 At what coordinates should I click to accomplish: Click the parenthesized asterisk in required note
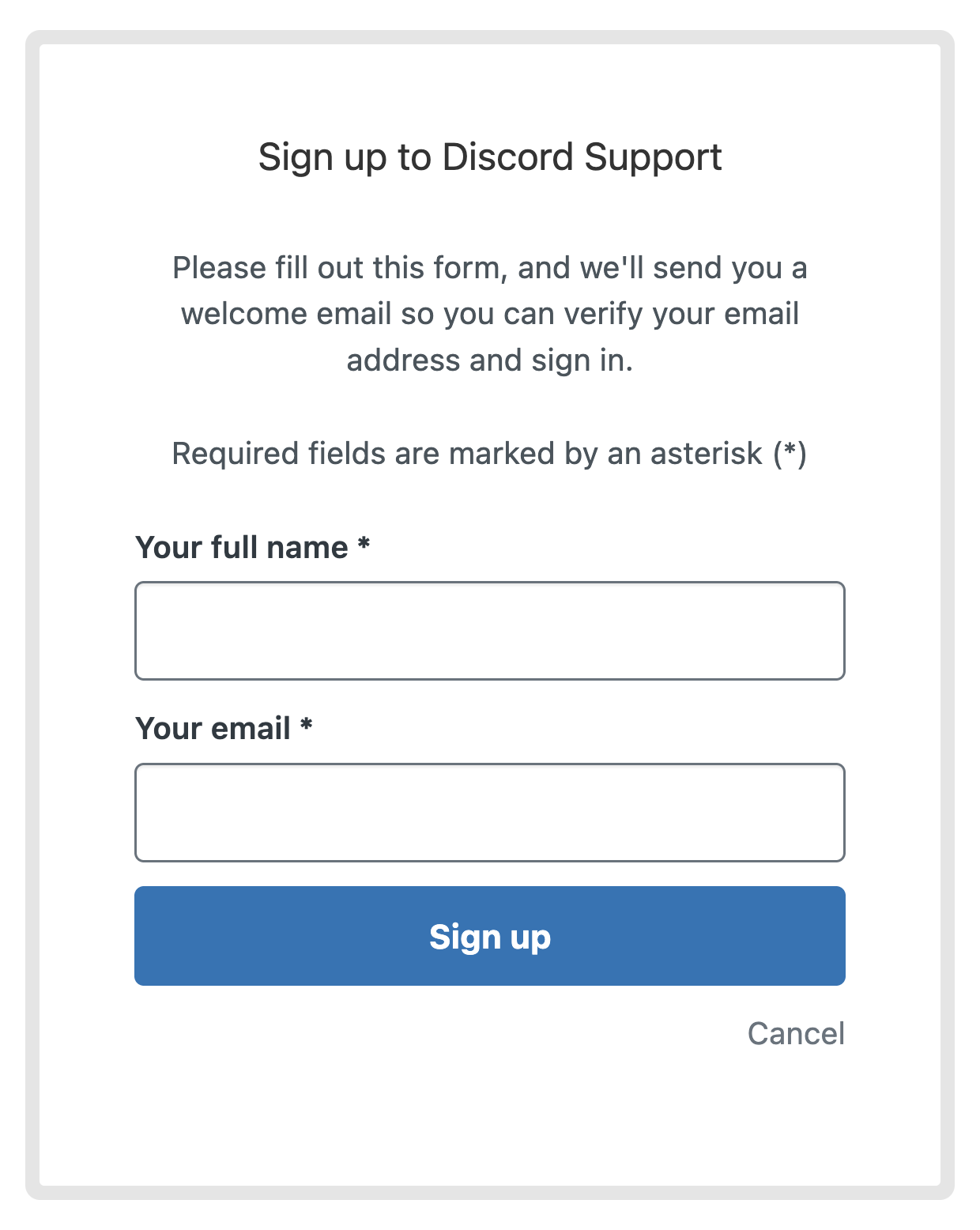tap(790, 453)
